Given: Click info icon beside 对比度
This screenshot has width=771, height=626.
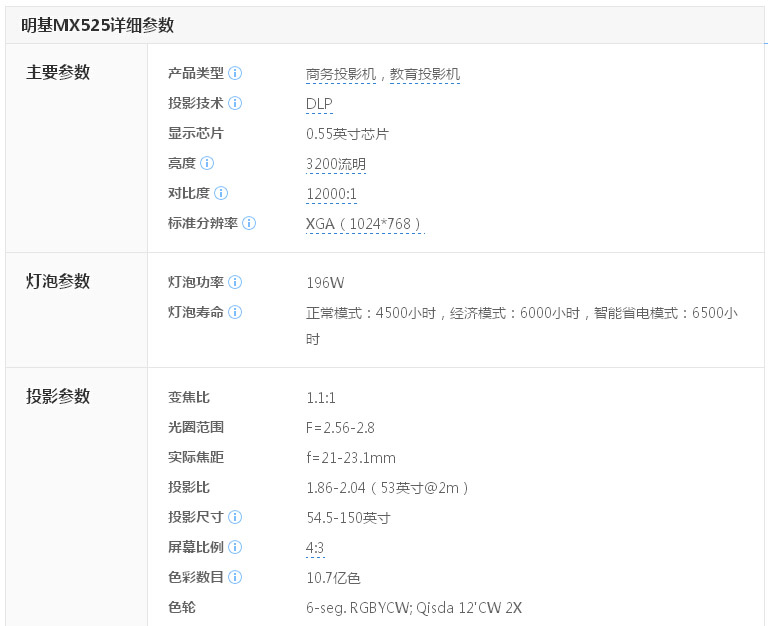Looking at the screenshot, I should point(221,193).
